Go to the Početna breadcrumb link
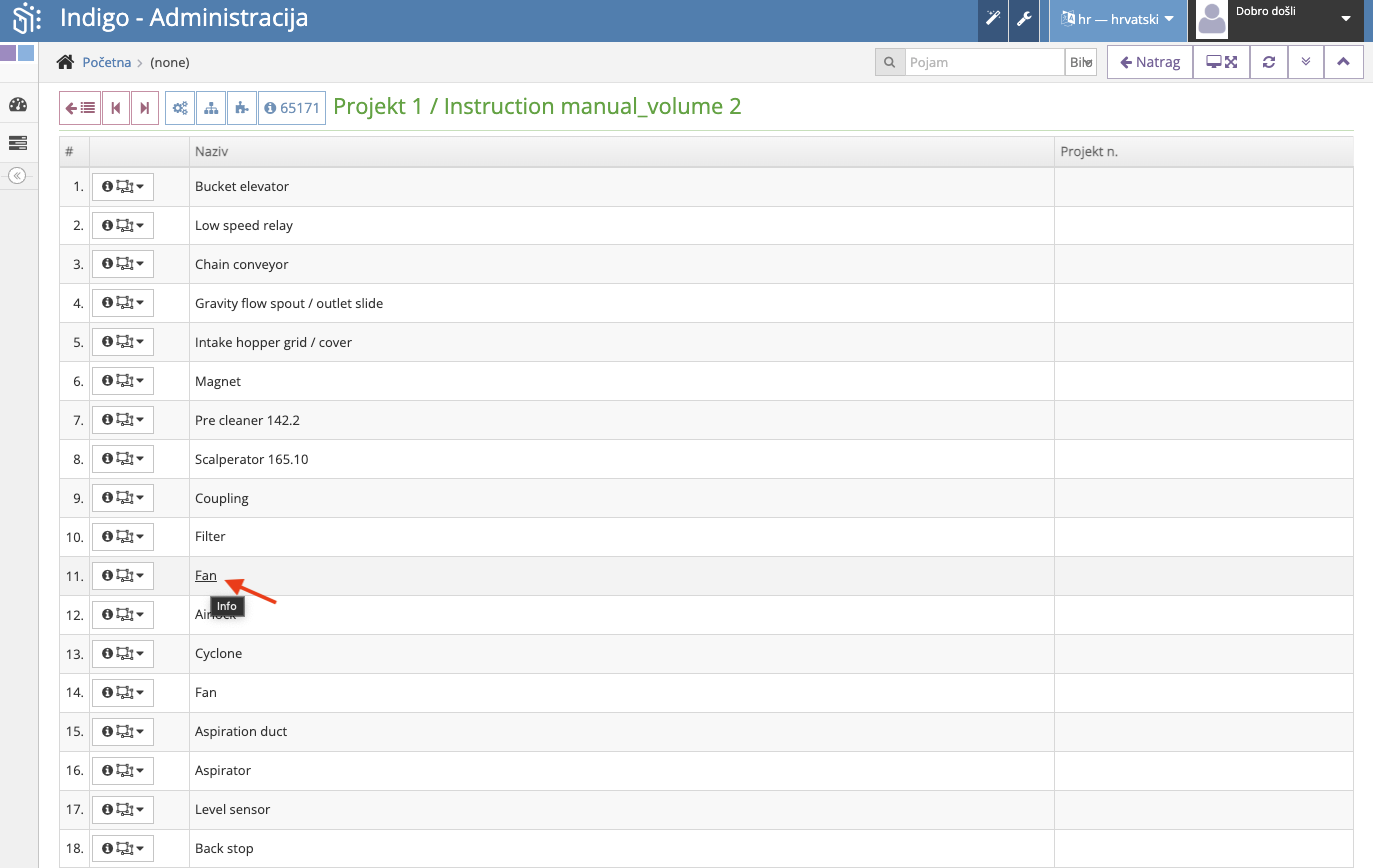 (106, 62)
